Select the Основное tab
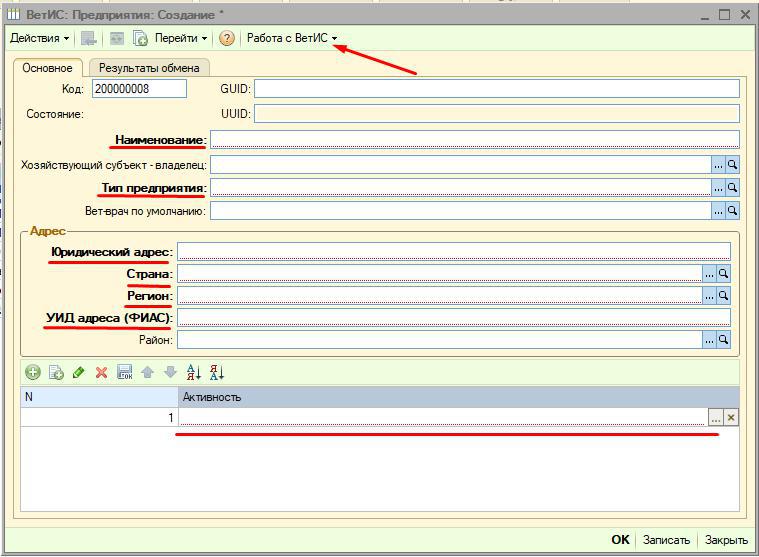Screen dimensions: 759x557 point(47,68)
